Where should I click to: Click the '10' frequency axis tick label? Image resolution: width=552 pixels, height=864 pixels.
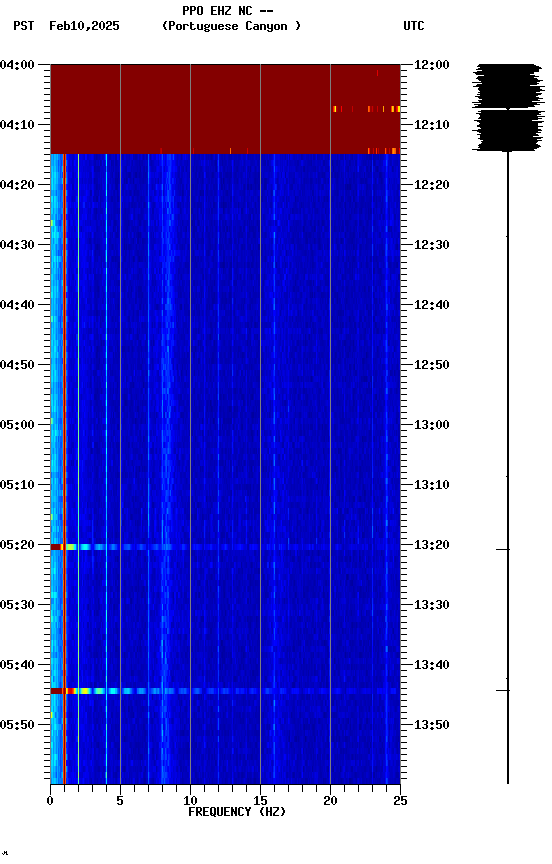click(x=190, y=801)
